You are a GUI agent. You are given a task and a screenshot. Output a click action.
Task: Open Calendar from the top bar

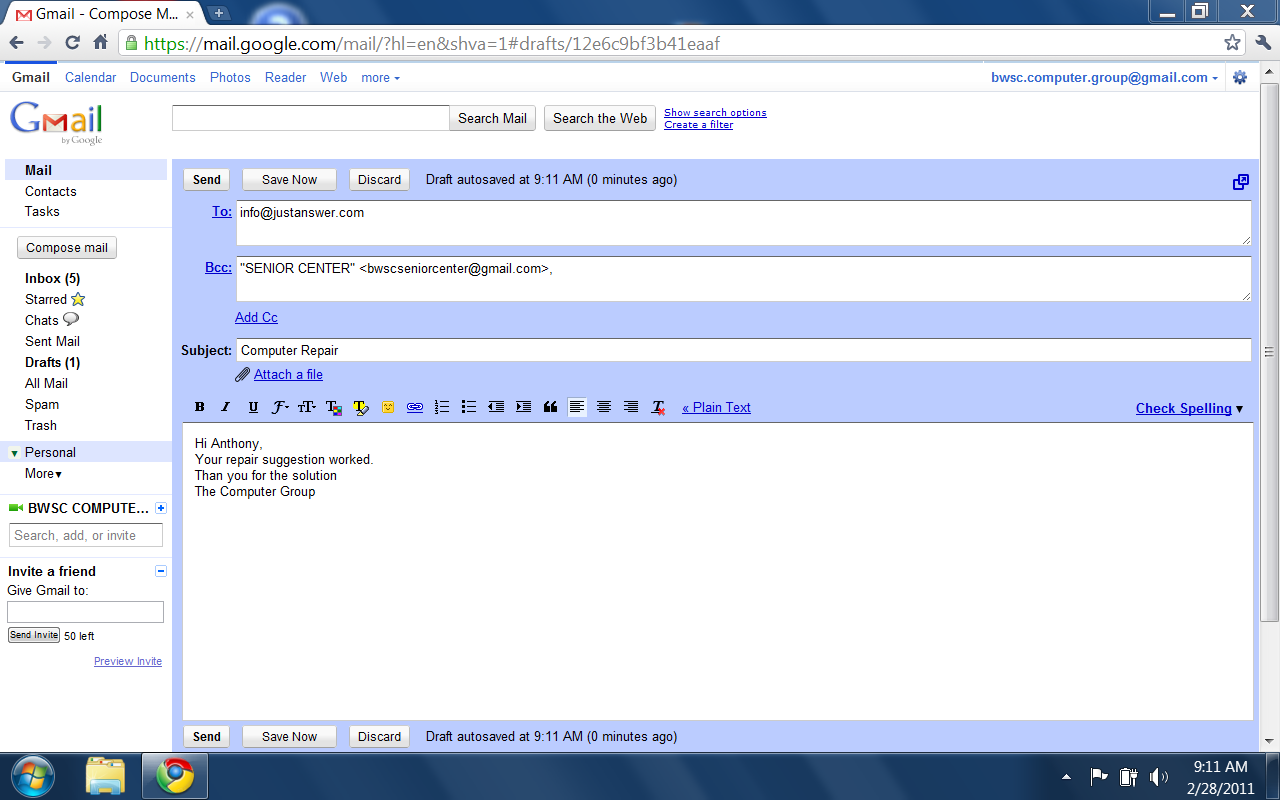(x=90, y=77)
